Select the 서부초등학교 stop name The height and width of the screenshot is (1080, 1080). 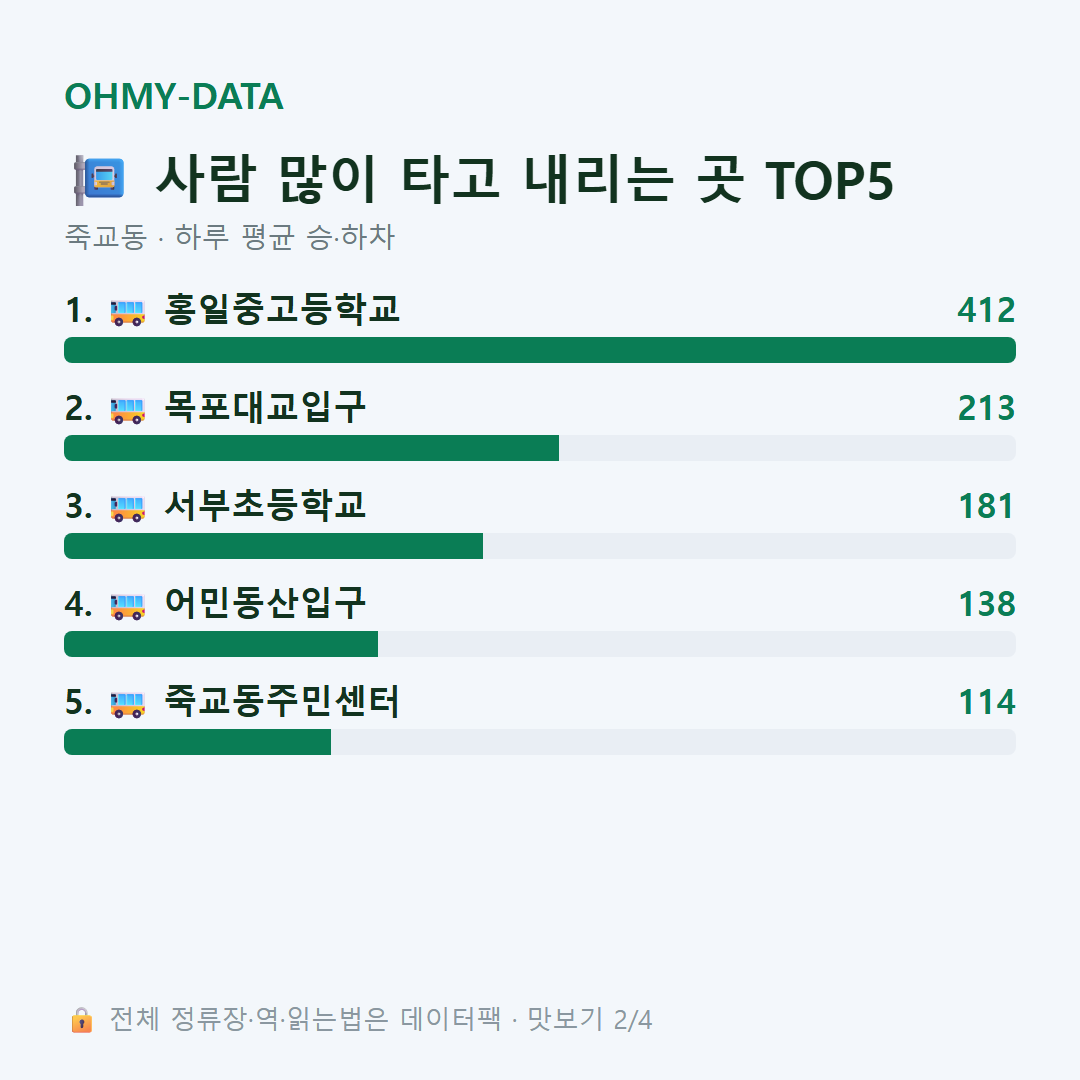[x=265, y=505]
